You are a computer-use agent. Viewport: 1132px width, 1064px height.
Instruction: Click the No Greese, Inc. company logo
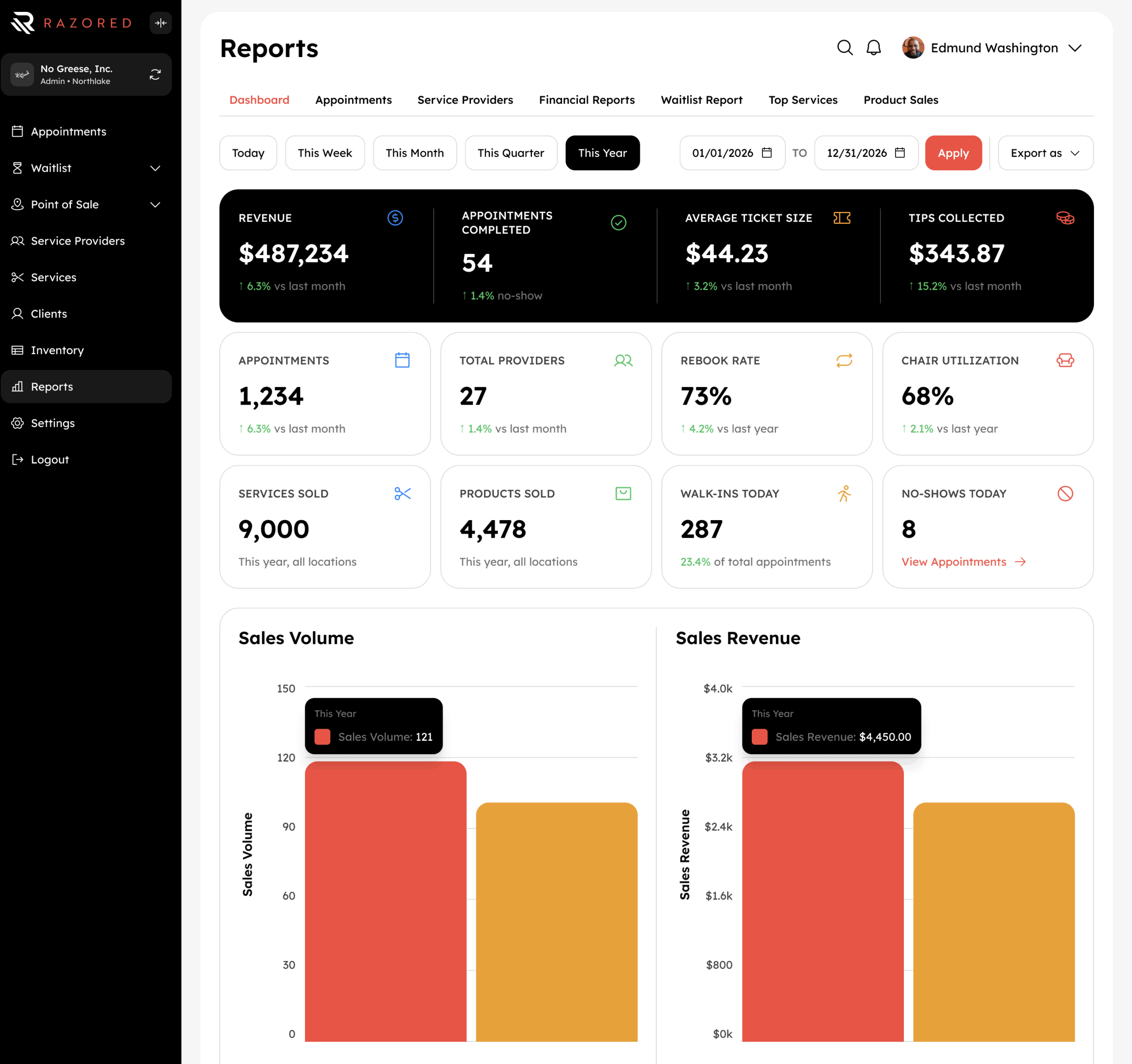(x=22, y=75)
